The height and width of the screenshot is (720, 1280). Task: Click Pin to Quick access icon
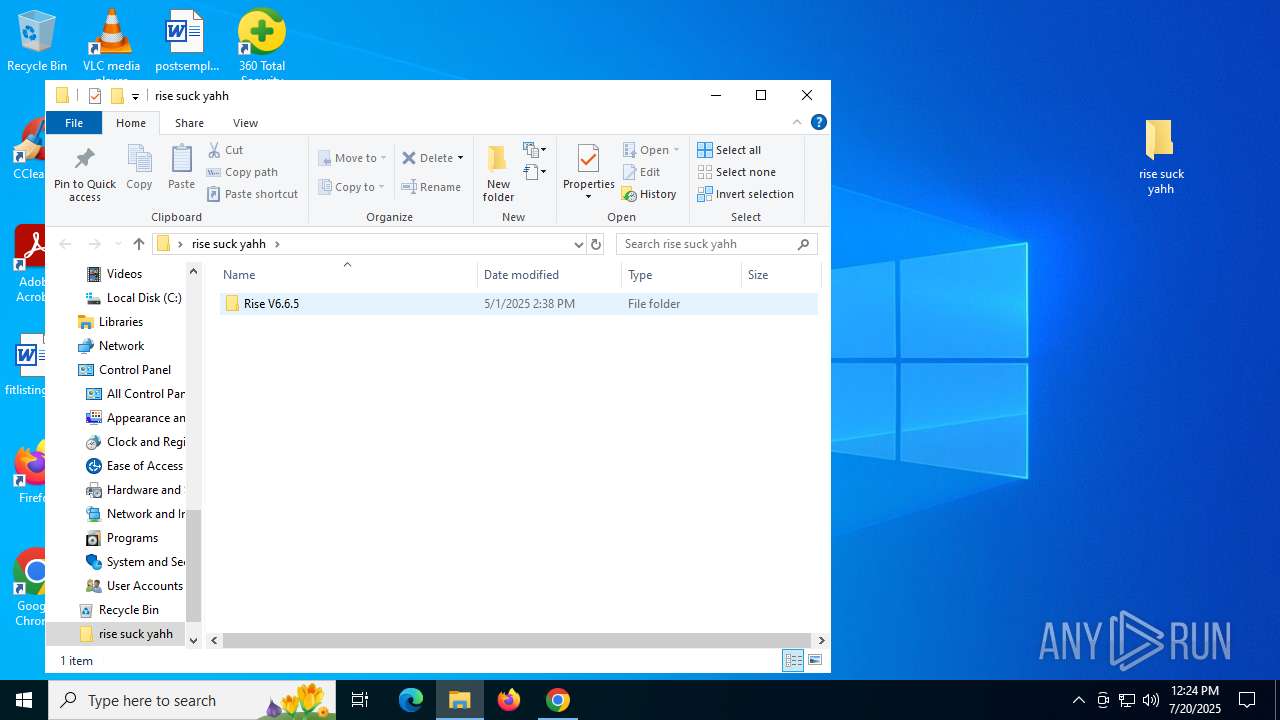pyautogui.click(x=85, y=174)
